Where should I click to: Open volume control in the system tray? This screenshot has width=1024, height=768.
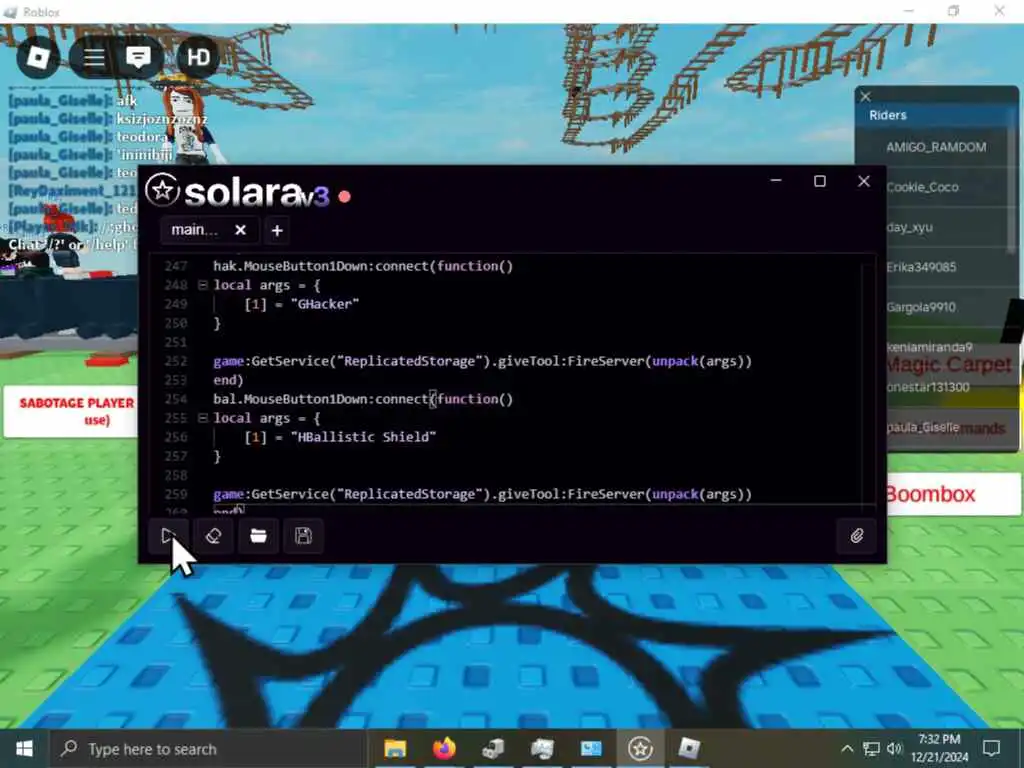point(895,748)
